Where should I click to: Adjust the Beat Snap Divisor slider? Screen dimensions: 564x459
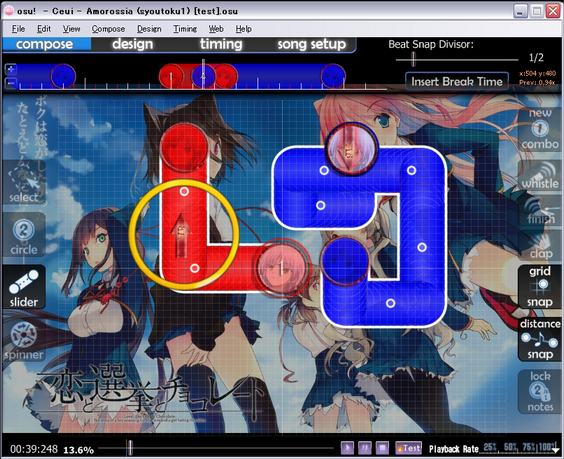[413, 59]
